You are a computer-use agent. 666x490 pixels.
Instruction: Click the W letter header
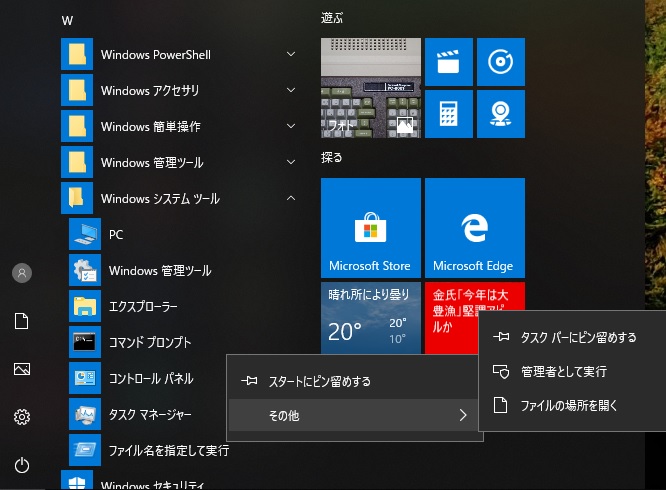coord(67,20)
